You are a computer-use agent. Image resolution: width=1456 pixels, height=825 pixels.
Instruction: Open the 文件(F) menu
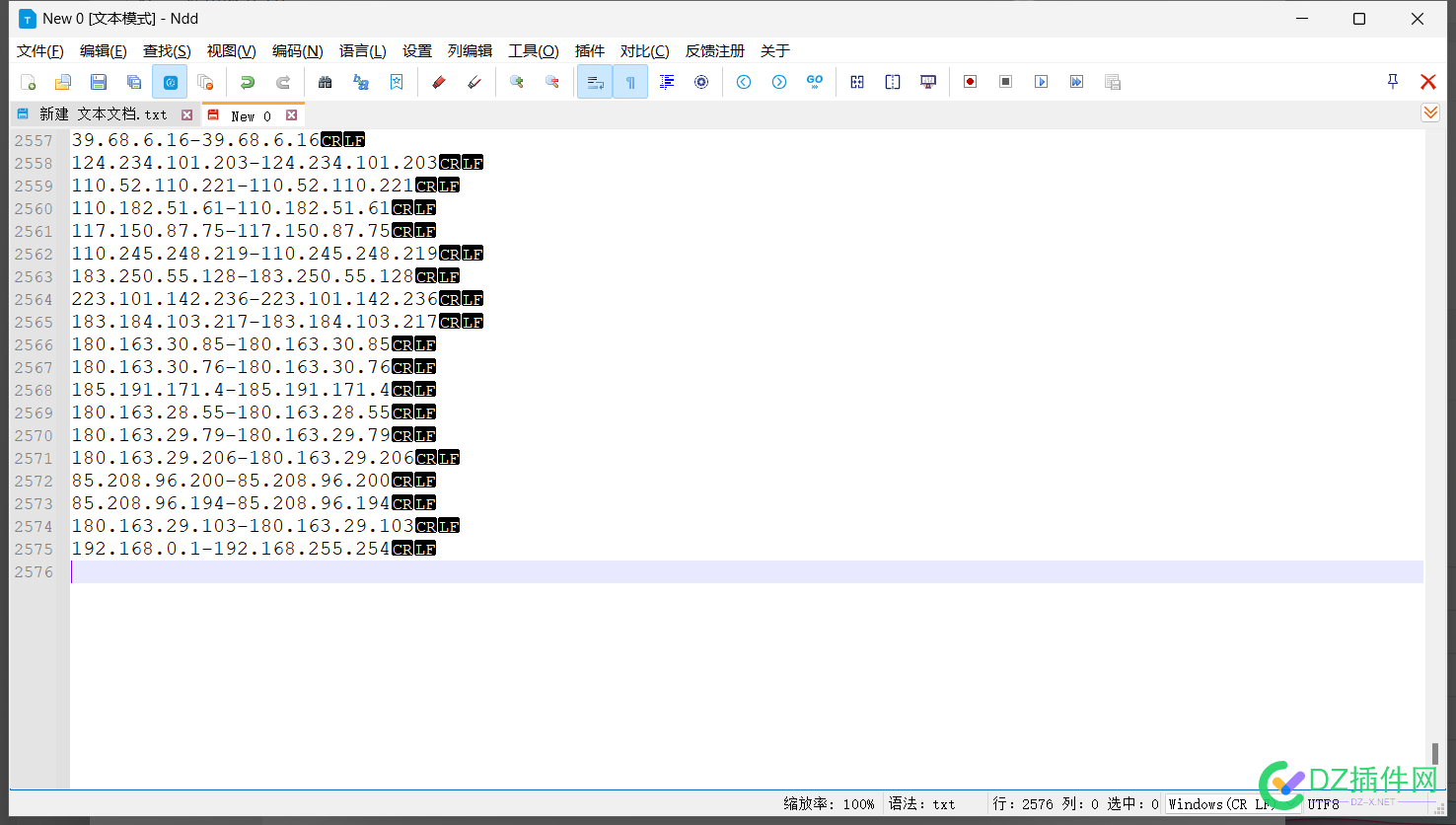40,51
